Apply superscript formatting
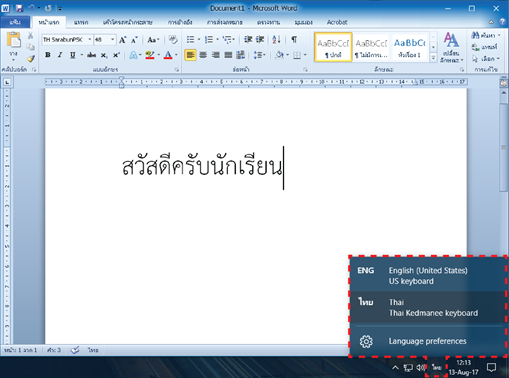 (116, 55)
